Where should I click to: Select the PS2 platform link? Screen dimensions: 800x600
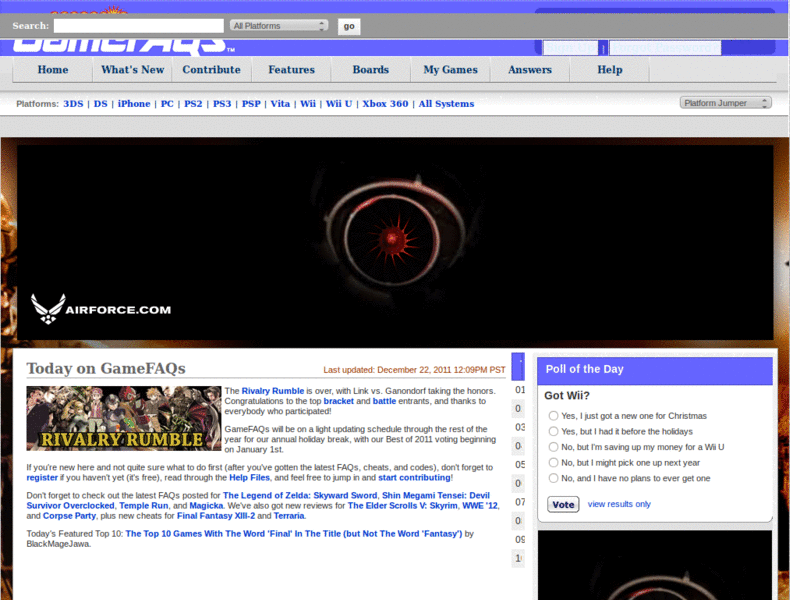pyautogui.click(x=193, y=104)
